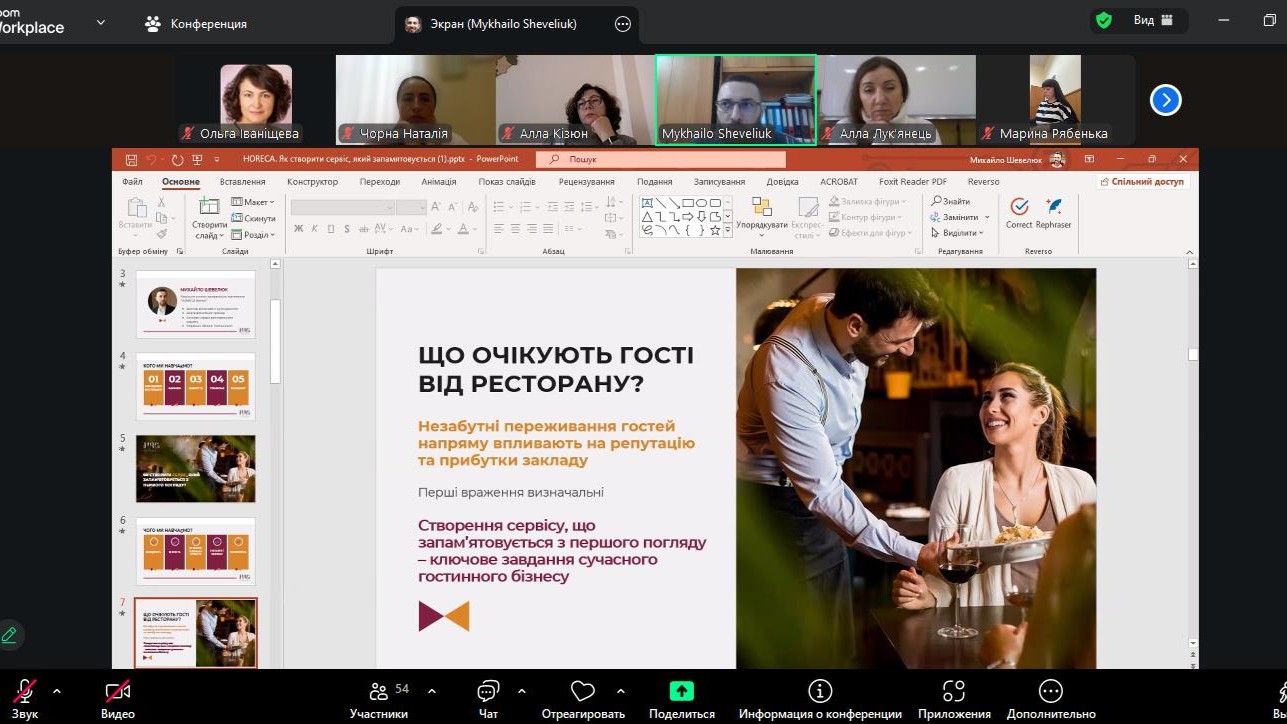Image resolution: width=1287 pixels, height=724 pixels.
Task: Open Информация о конференции info icon
Action: [820, 692]
